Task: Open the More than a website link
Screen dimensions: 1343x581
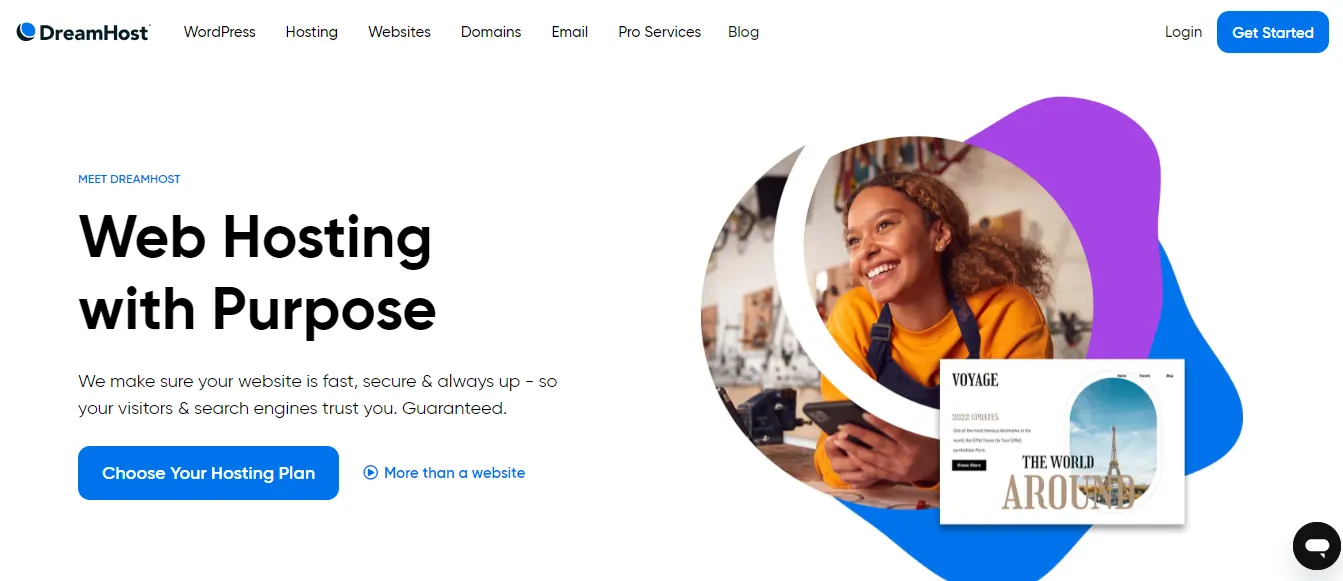Action: pos(454,473)
